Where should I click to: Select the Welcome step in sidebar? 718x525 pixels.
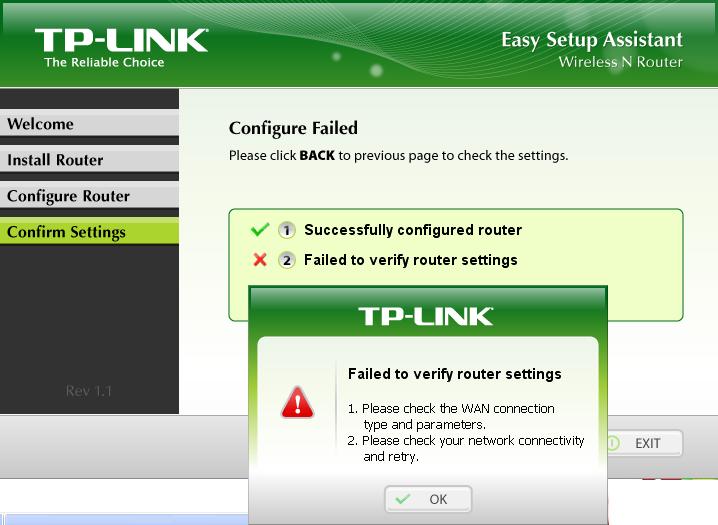pyautogui.click(x=89, y=124)
